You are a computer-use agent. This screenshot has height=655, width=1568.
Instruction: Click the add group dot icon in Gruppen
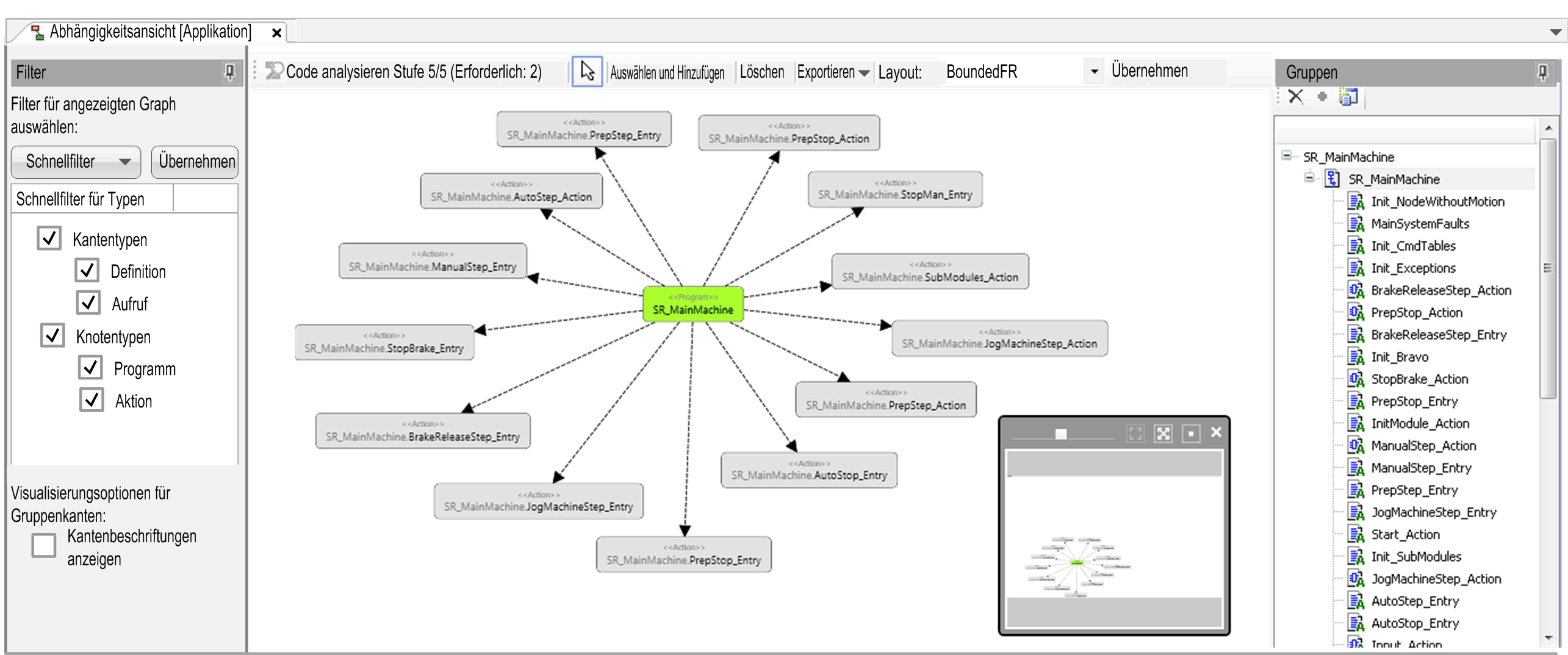click(x=1322, y=96)
